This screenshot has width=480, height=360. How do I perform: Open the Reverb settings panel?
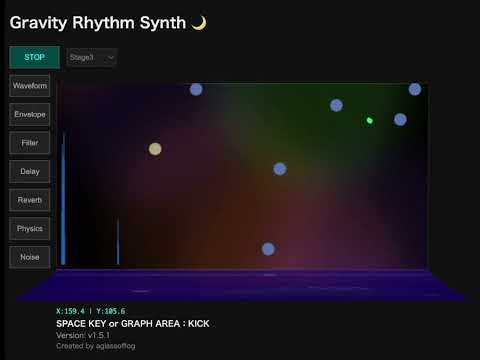30,200
